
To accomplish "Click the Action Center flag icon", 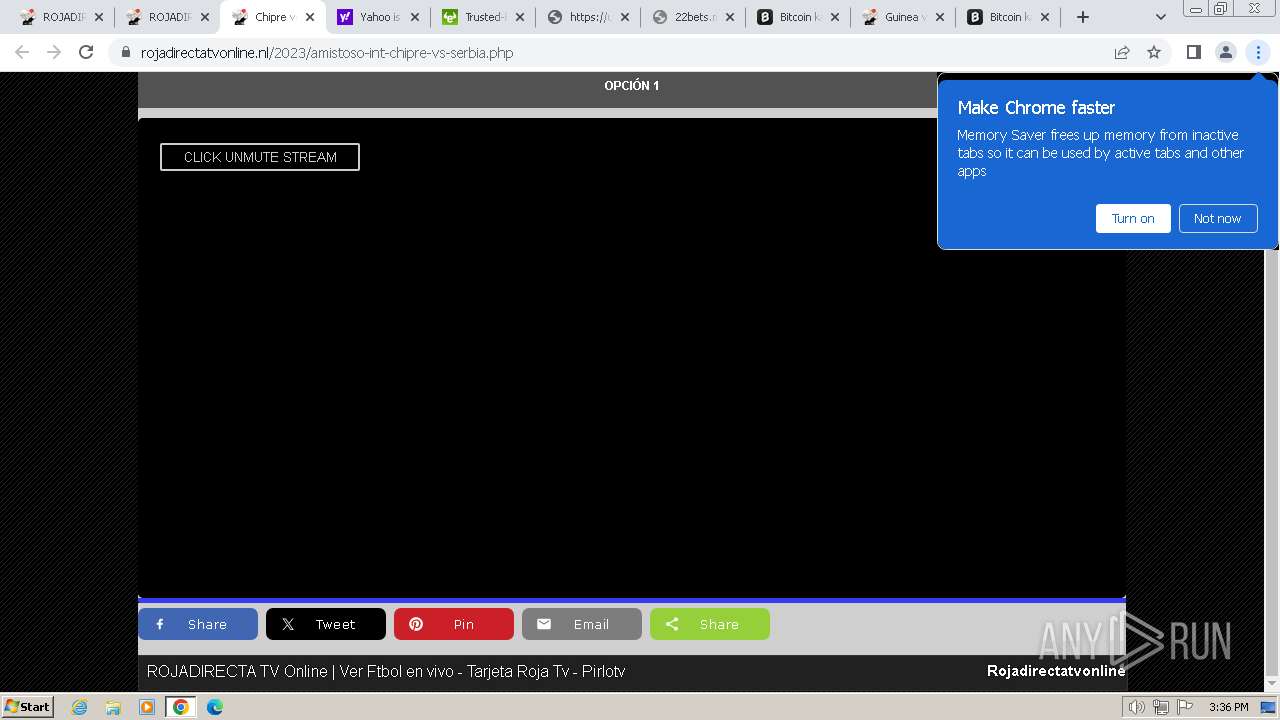I will 1185,707.
